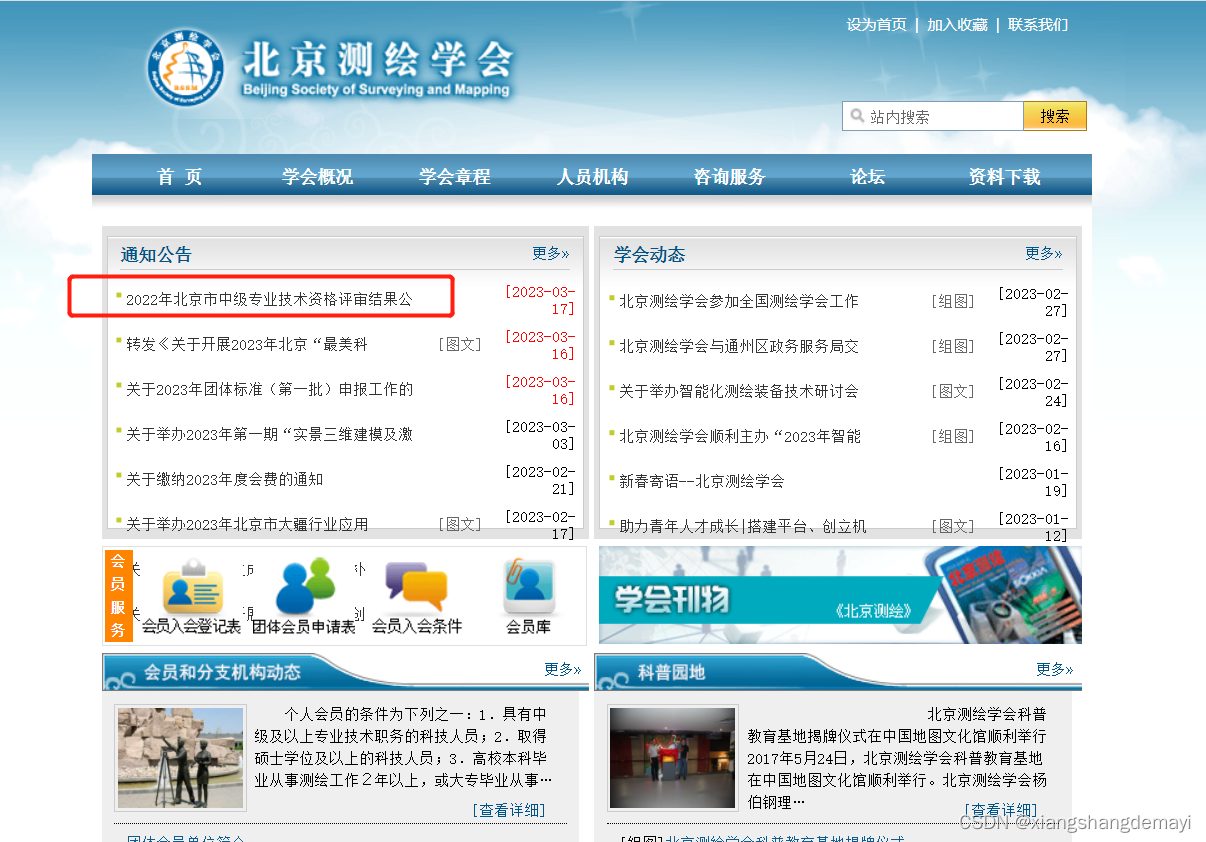Click [图文] tag beside 关于举办智能化测绘装备技术研讨会

click(x=953, y=391)
